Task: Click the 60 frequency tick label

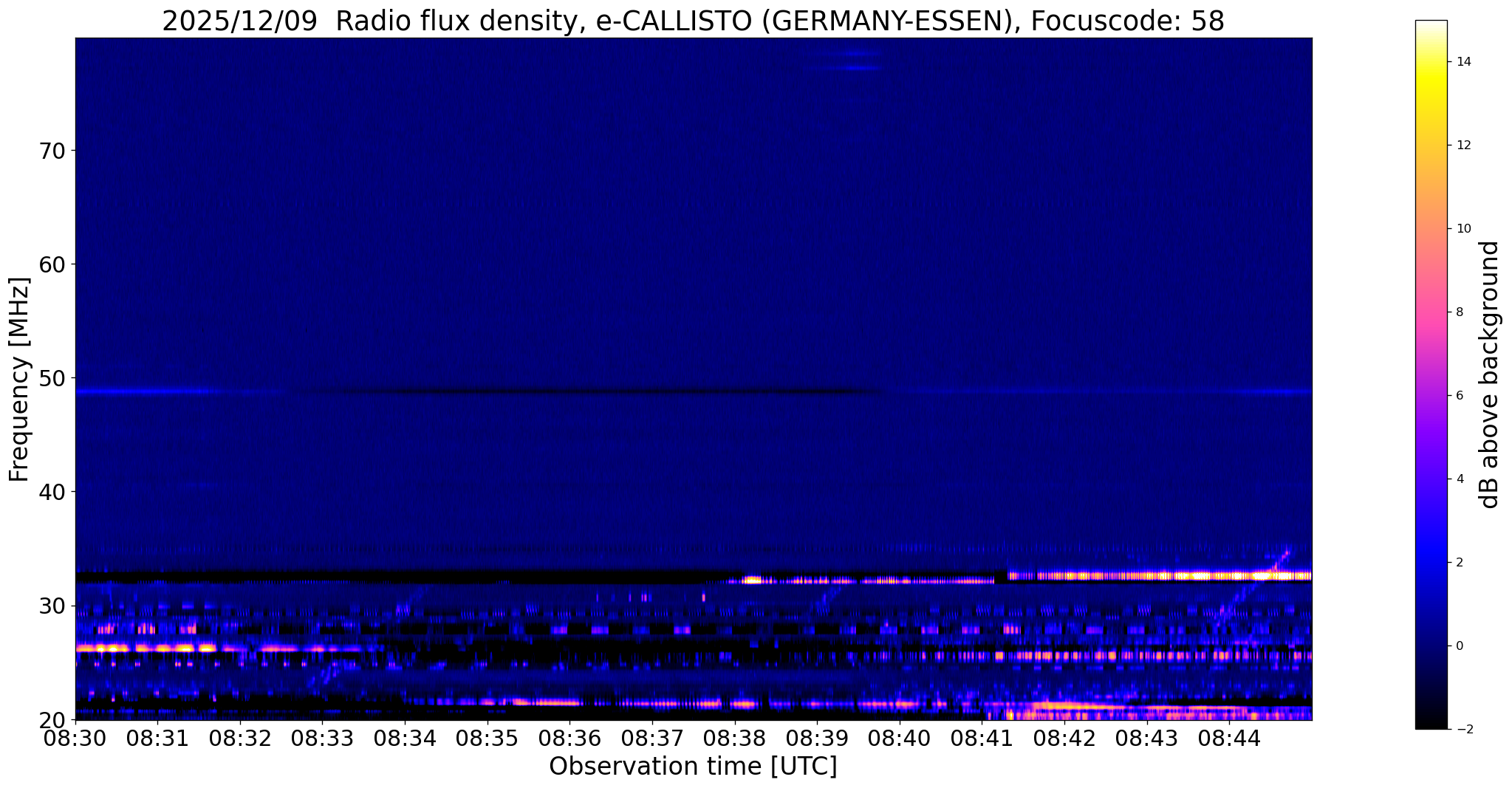Action: pyautogui.click(x=51, y=264)
